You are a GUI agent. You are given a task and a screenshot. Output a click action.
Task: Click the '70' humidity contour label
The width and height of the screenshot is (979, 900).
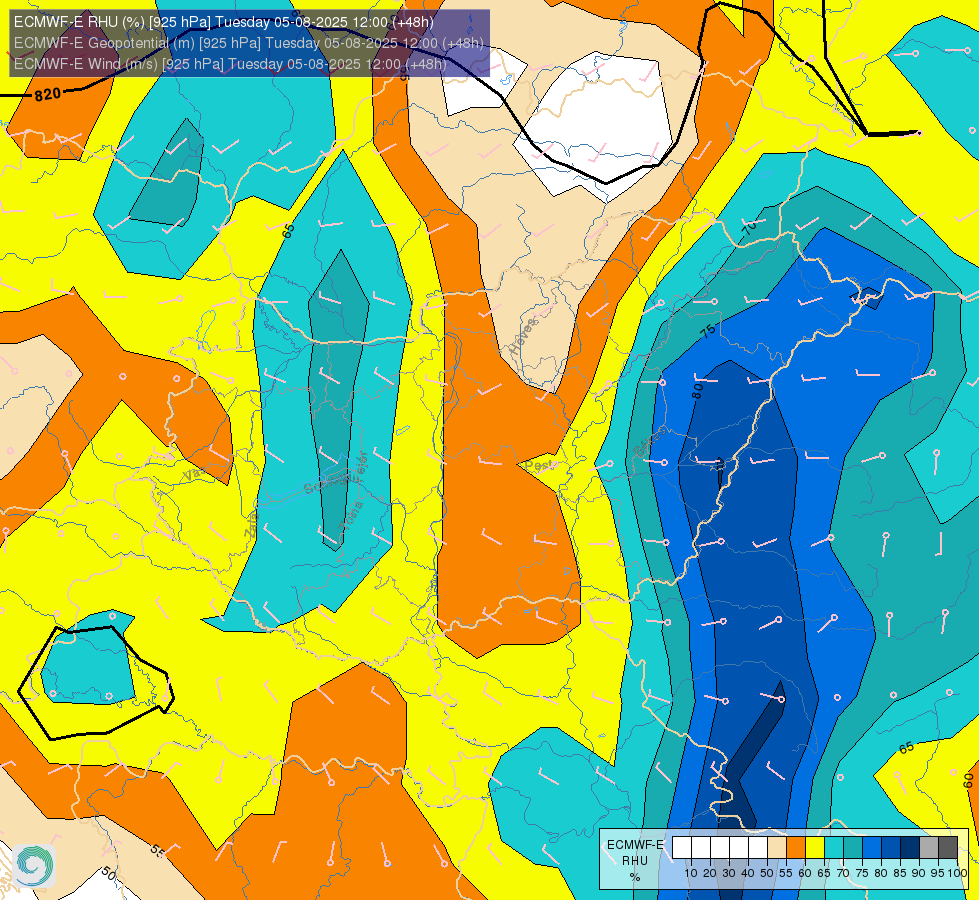click(749, 228)
